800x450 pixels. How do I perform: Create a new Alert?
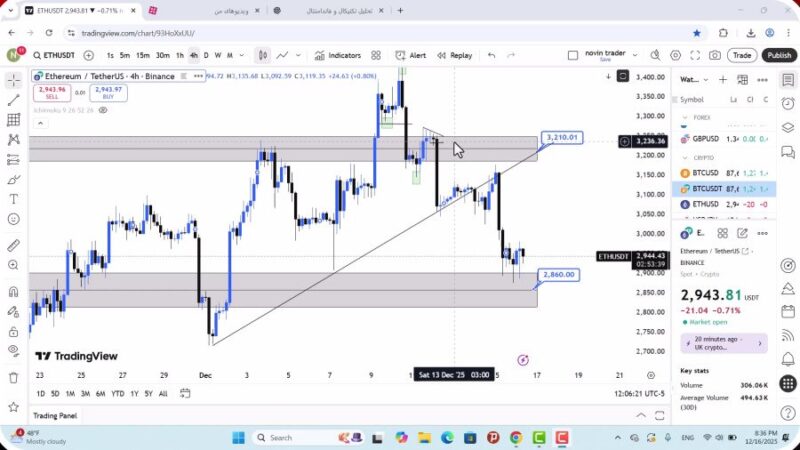(x=410, y=56)
